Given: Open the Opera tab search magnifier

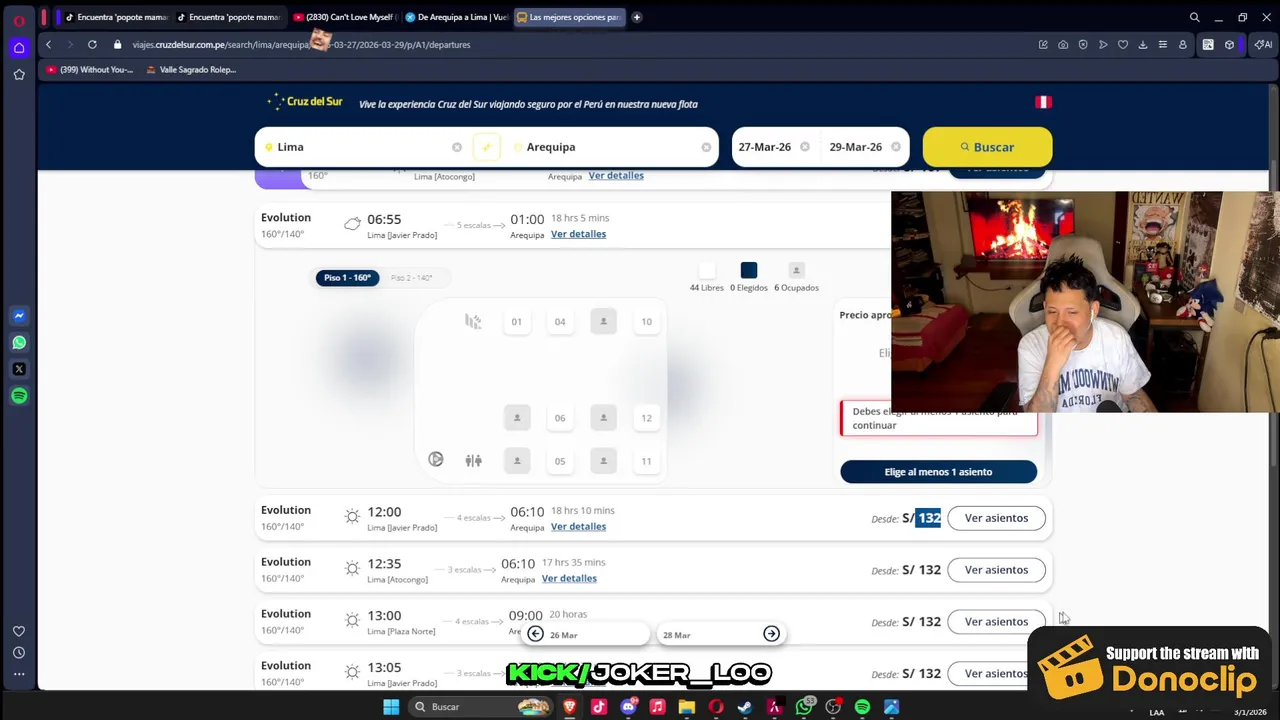Looking at the screenshot, I should click(x=1194, y=17).
